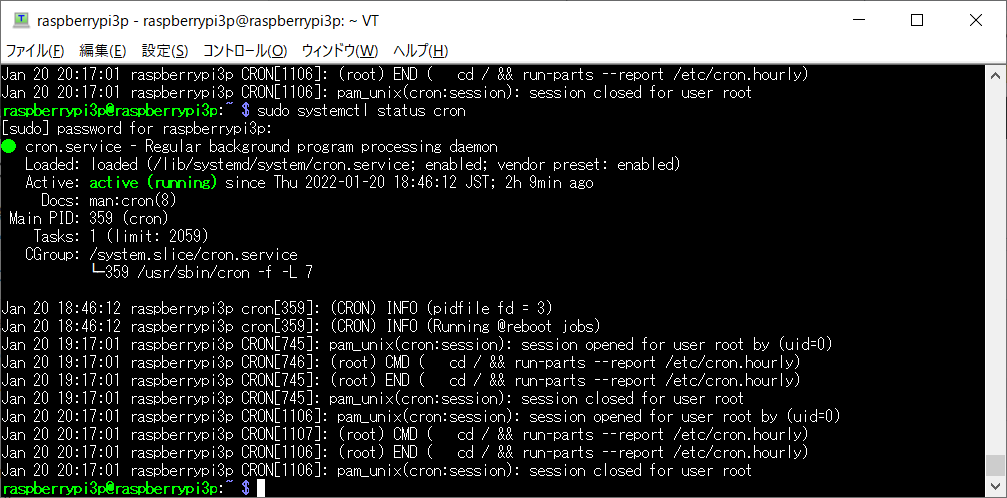This screenshot has width=1007, height=498.
Task: Click the 'sudo systemctl status cron' command text
Action: pos(361,111)
